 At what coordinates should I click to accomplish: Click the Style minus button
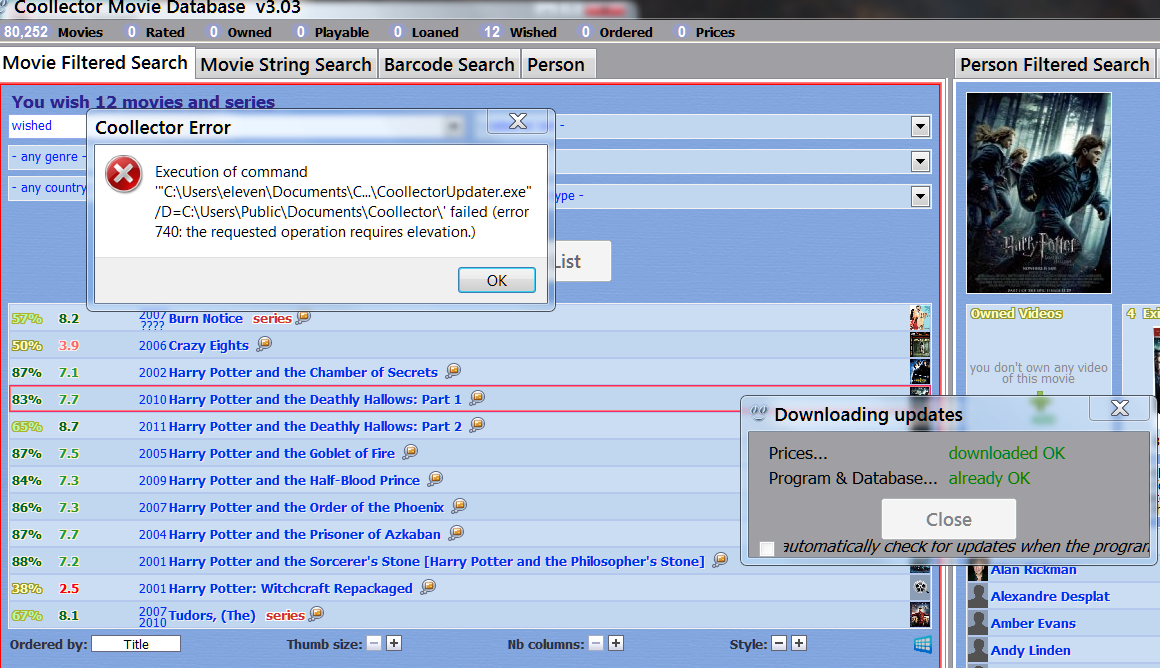click(x=779, y=644)
